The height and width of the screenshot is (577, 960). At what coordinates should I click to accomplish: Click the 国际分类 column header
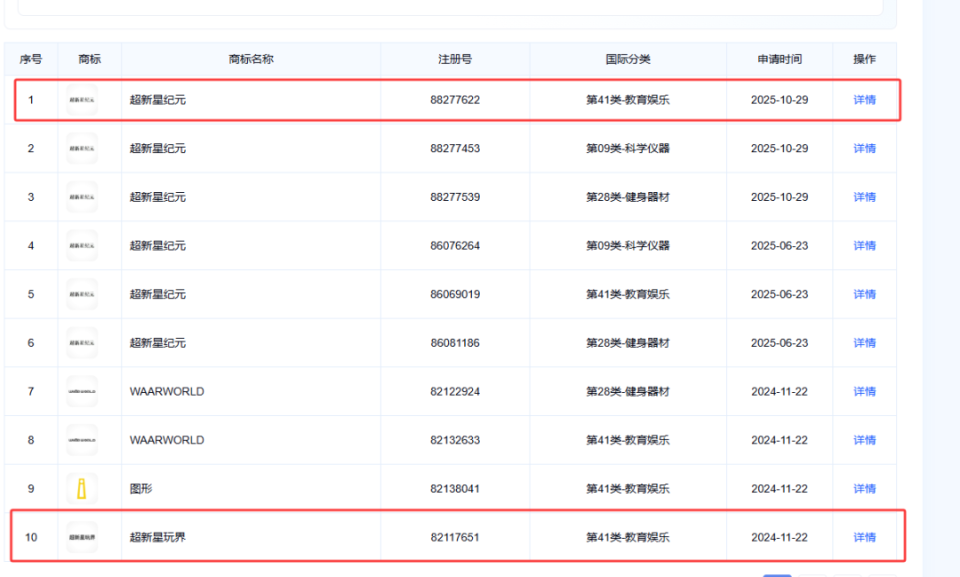click(628, 59)
